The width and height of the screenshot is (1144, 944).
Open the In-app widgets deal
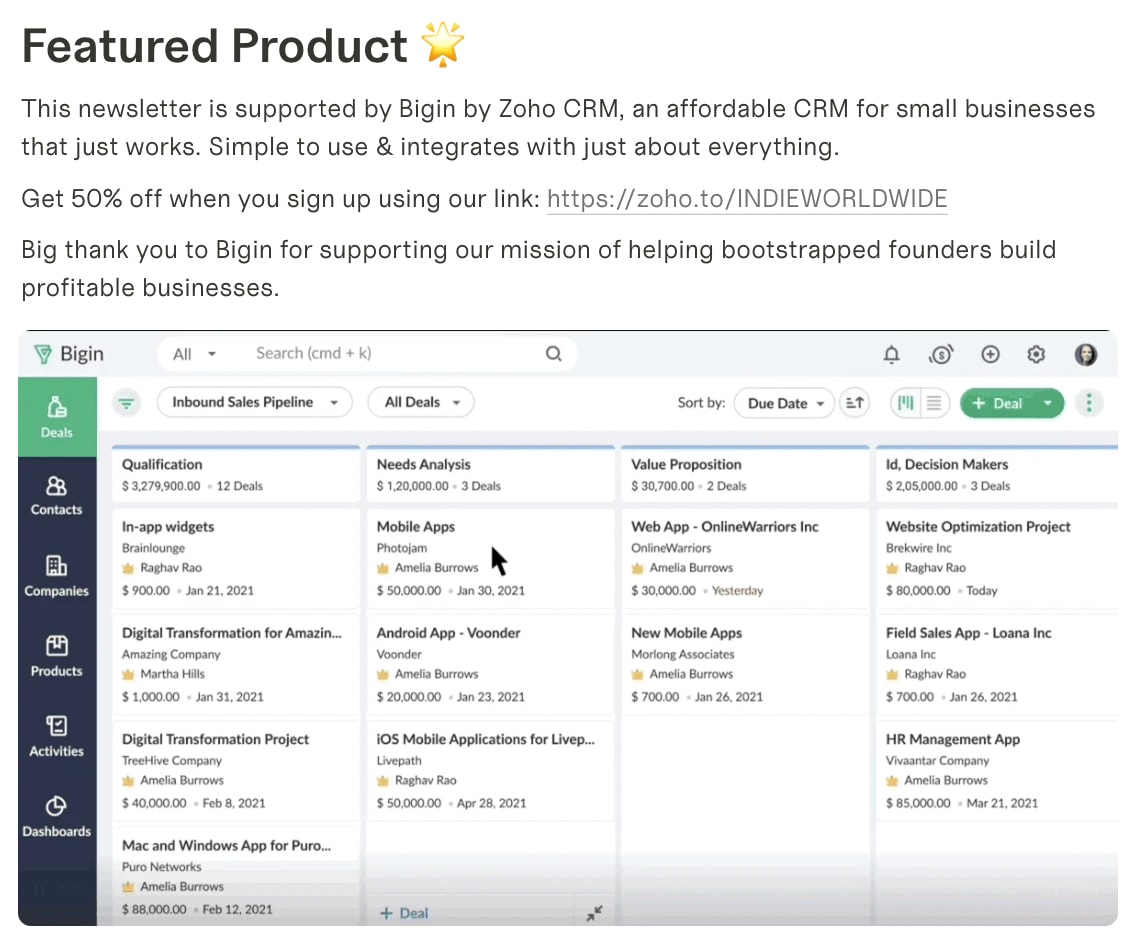[236, 558]
